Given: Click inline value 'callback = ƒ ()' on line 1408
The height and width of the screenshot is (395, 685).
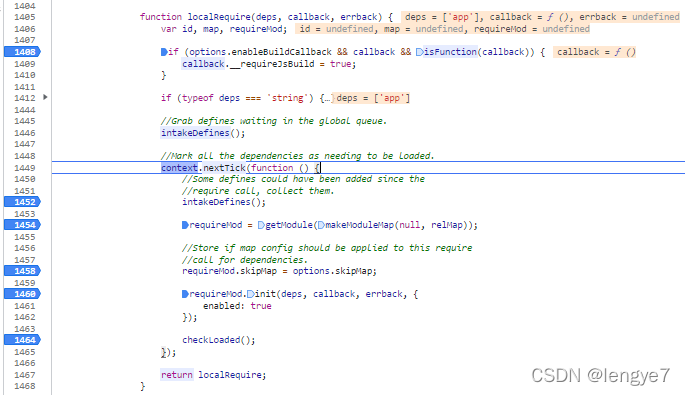Looking at the screenshot, I should 596,52.
